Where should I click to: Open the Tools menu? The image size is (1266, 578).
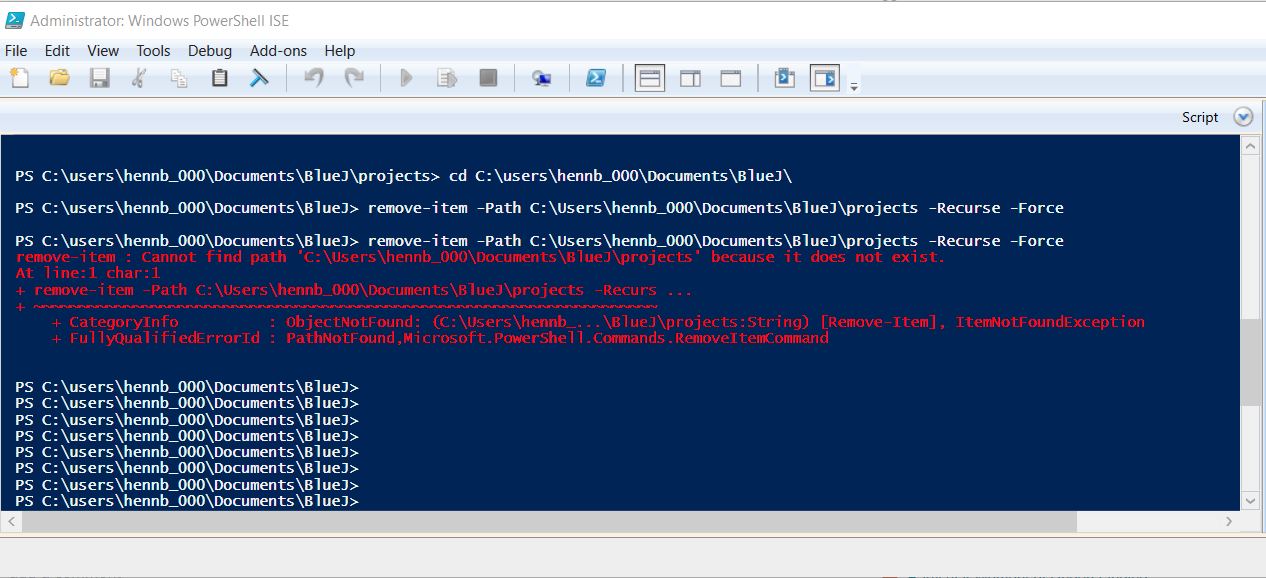tap(154, 51)
